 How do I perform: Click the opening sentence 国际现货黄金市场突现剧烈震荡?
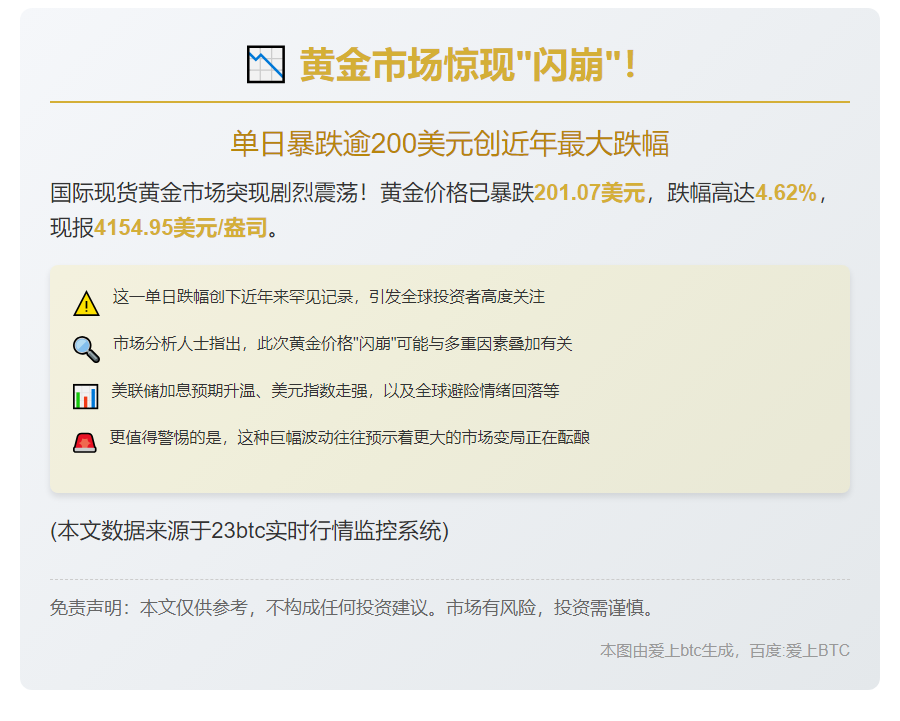point(204,193)
